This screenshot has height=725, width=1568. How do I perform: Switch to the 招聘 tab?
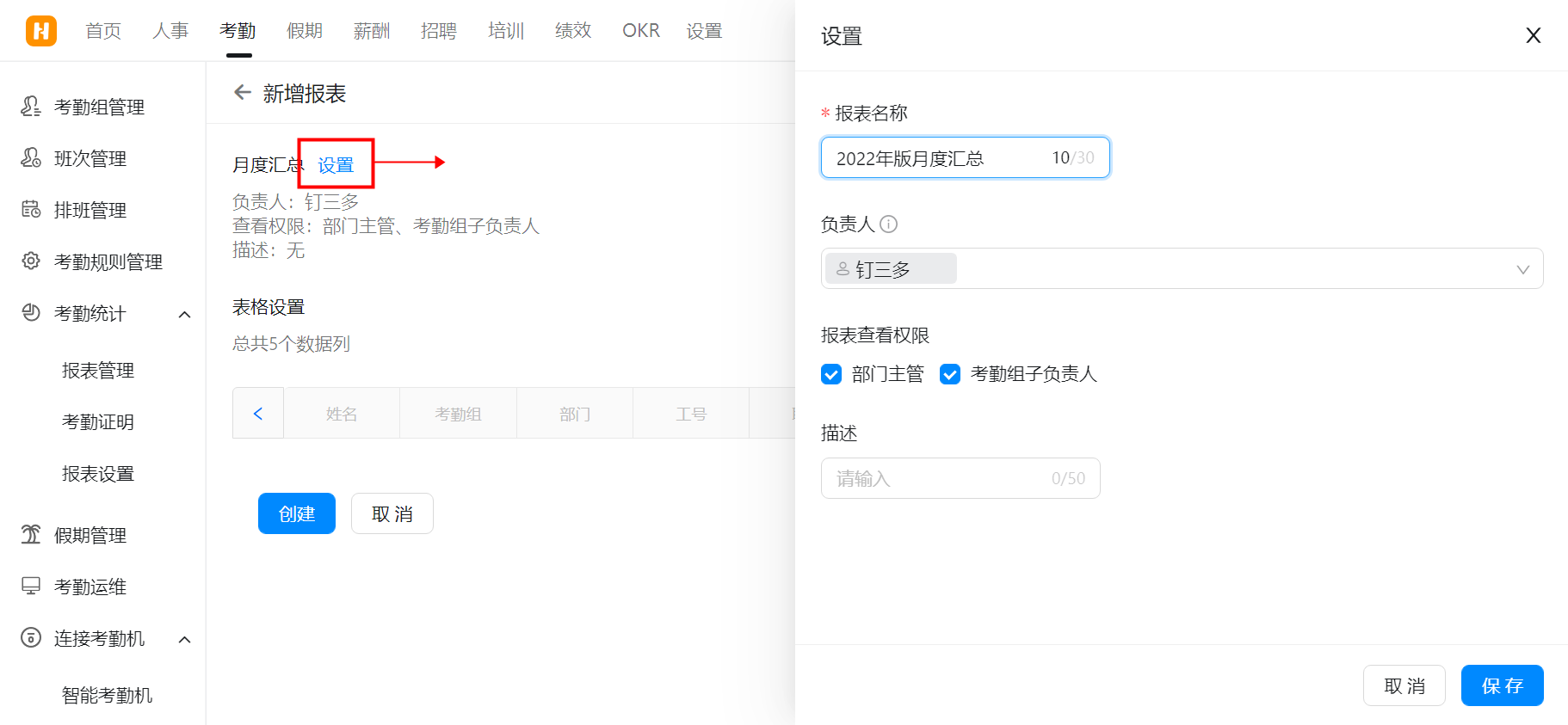(x=439, y=31)
